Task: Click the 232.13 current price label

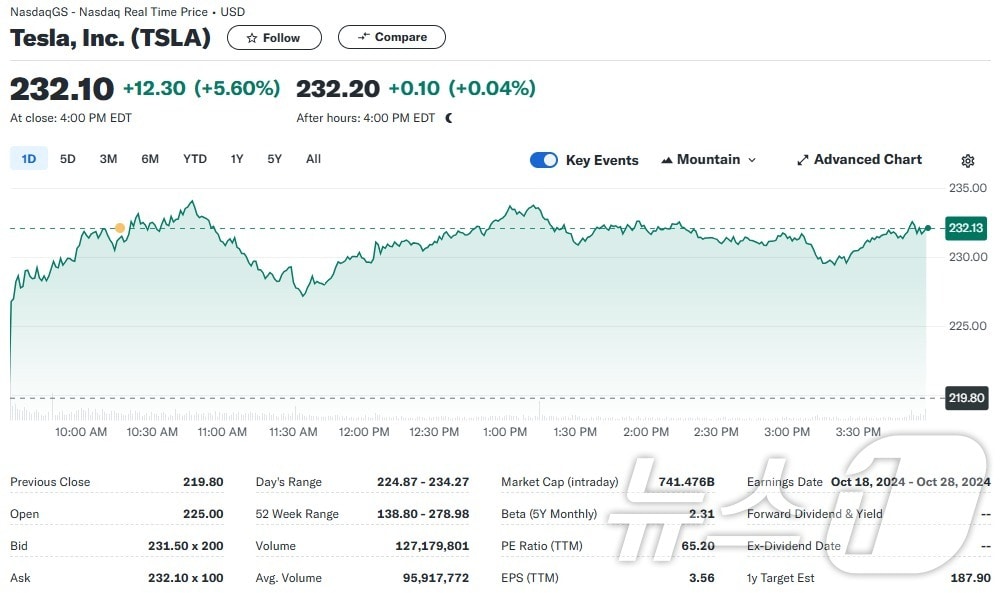Action: [966, 228]
